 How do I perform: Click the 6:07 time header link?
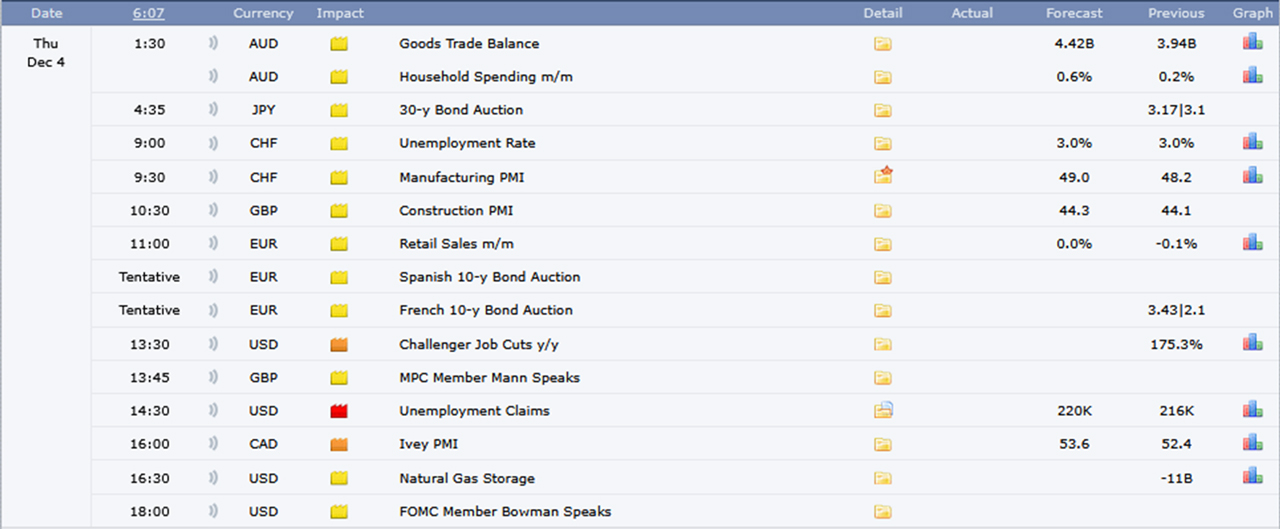[x=149, y=13]
